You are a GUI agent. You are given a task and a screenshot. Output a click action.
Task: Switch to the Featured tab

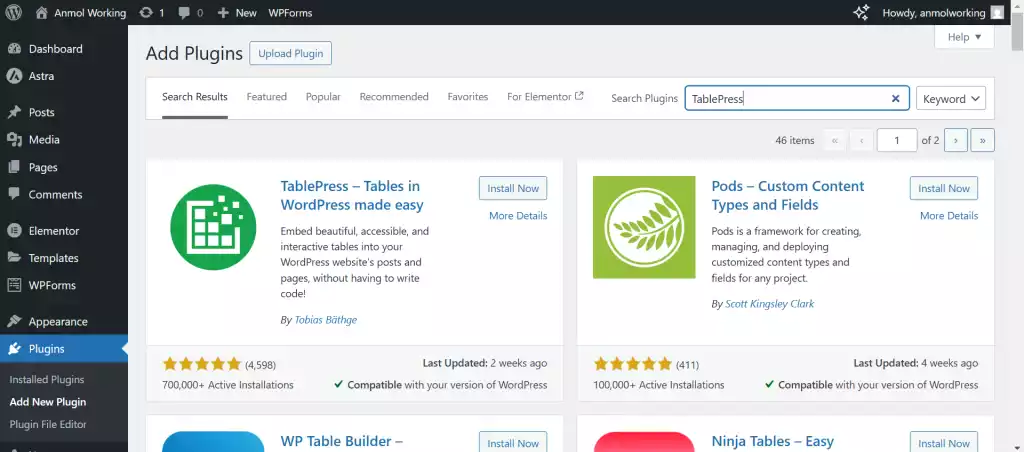coord(267,97)
